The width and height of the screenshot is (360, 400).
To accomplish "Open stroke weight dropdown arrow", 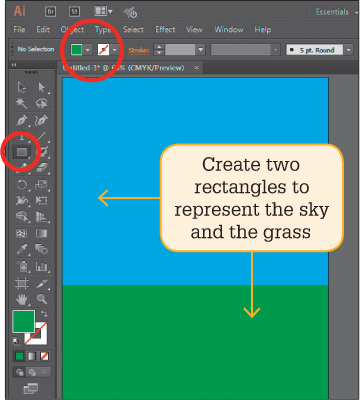I will pos(201,50).
